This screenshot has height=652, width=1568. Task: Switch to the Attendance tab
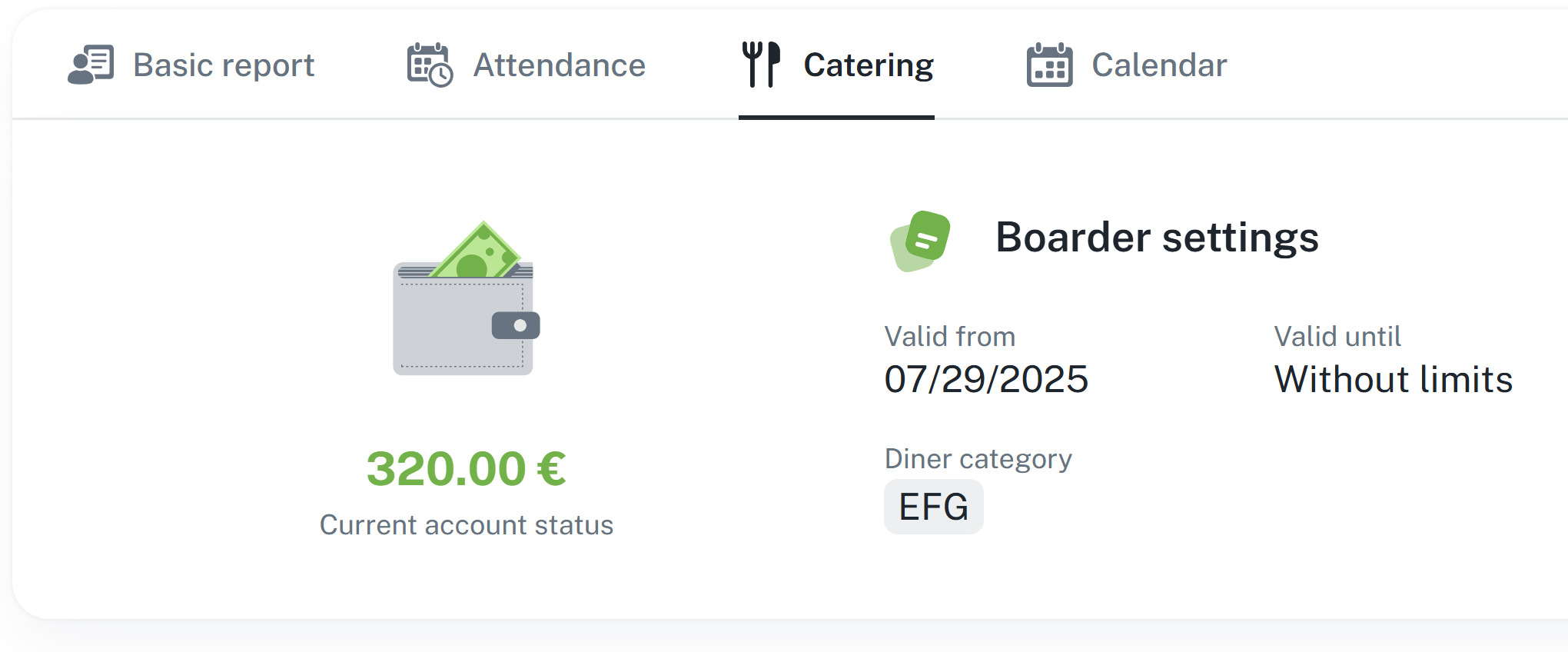[559, 65]
